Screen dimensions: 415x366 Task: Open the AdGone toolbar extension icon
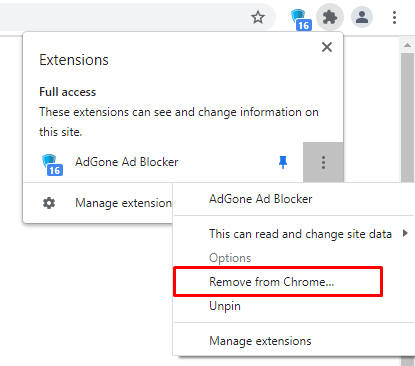point(301,20)
